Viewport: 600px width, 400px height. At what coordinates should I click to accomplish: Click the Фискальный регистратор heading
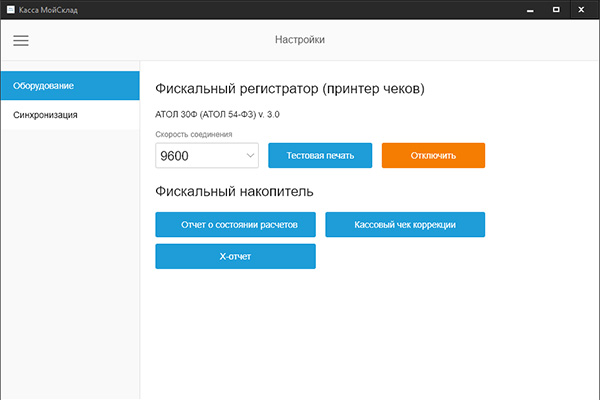[x=290, y=89]
